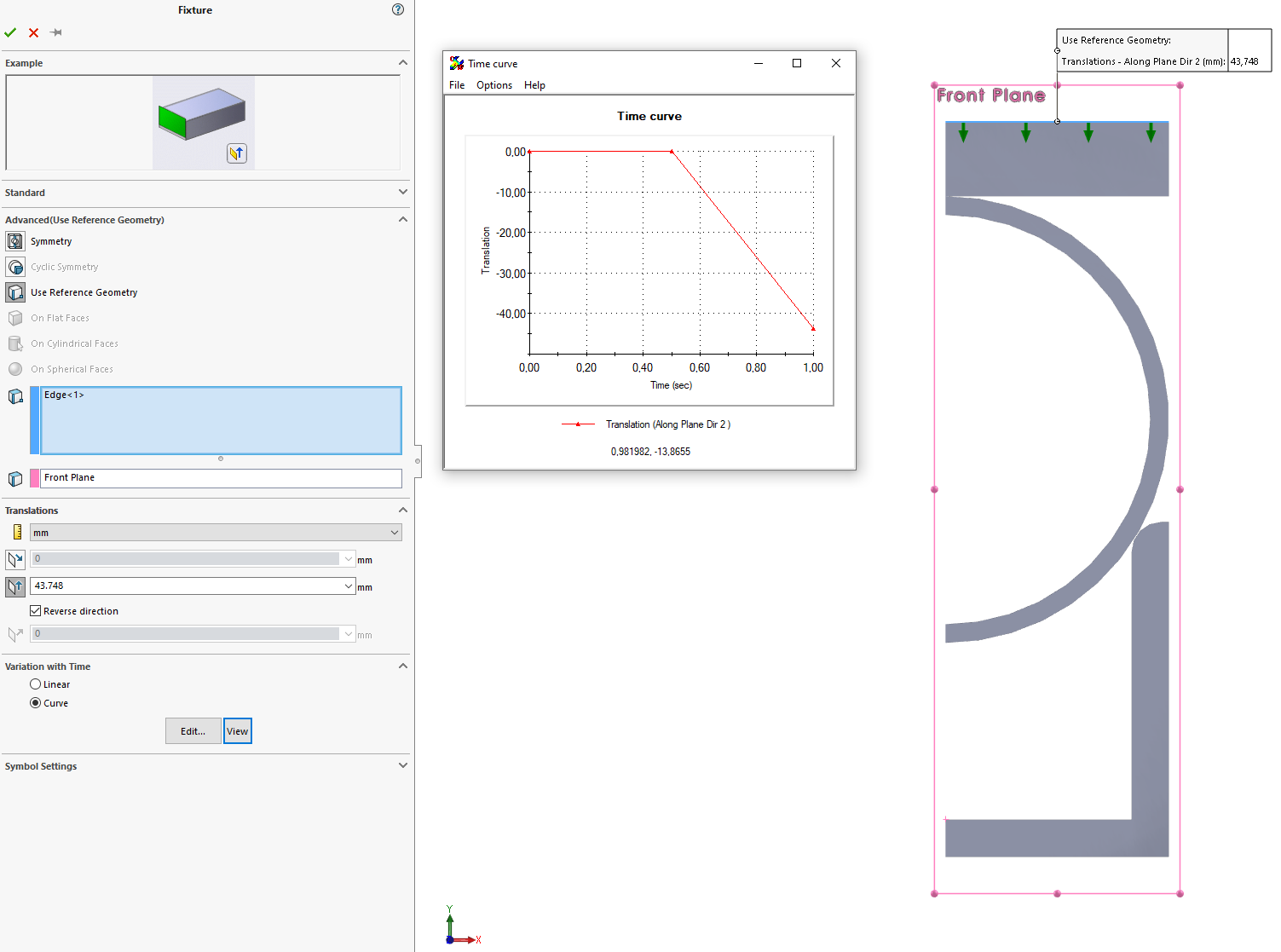
Task: Toggle Along Plane Dir 2 translation icon
Action: 15,586
